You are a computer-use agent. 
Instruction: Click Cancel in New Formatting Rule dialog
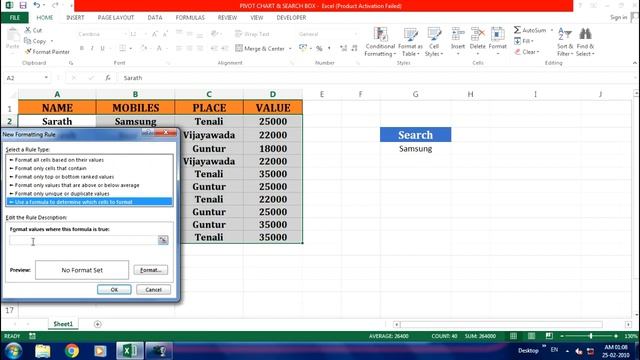point(153,289)
